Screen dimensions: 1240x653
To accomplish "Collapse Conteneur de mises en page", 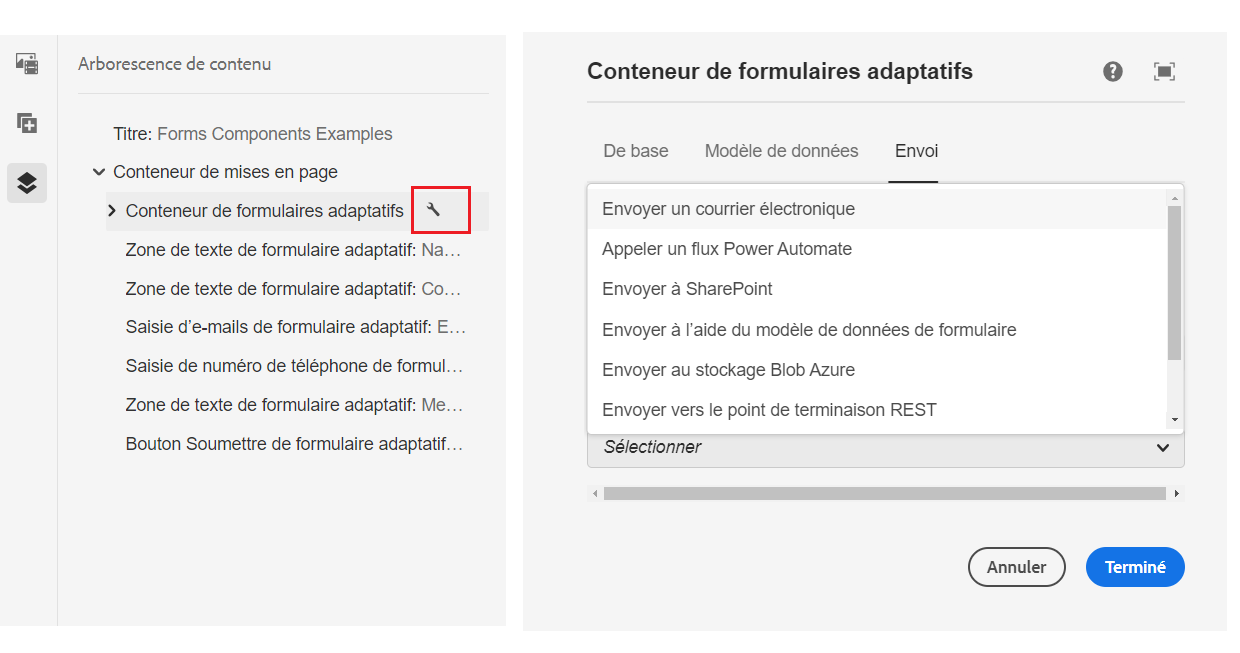I will point(98,172).
